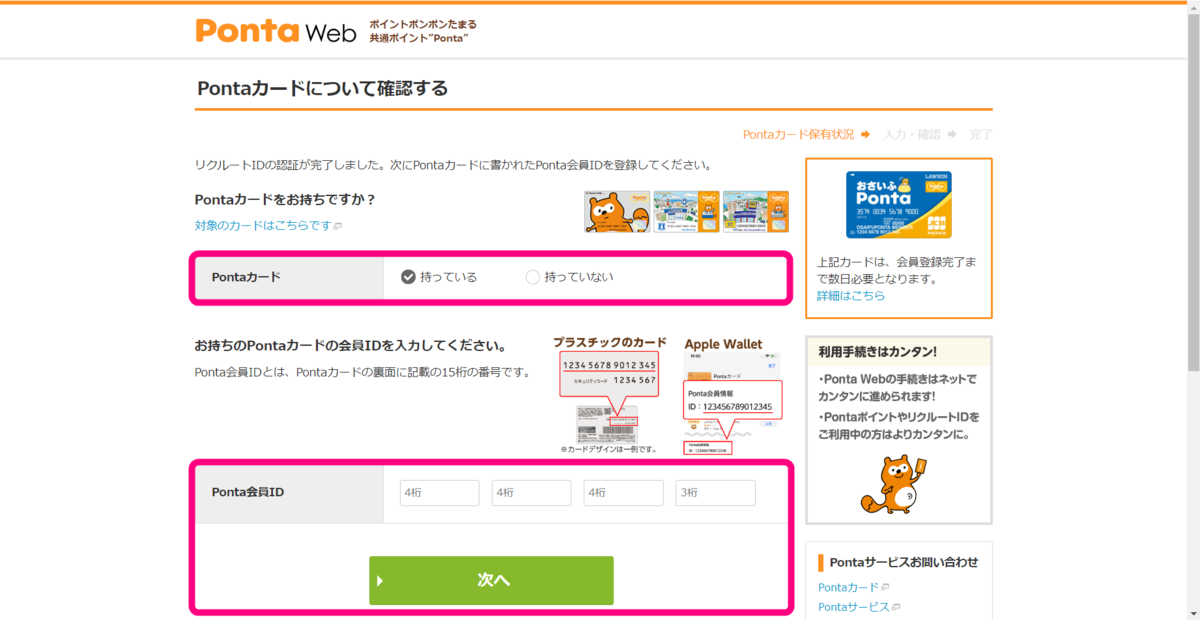The image size is (1200, 620).
Task: Click the 完了 step label
Action: coord(981,134)
